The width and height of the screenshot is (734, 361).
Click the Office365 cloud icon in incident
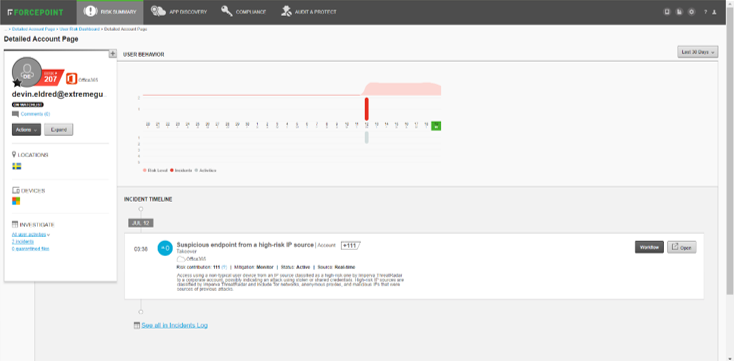click(181, 258)
